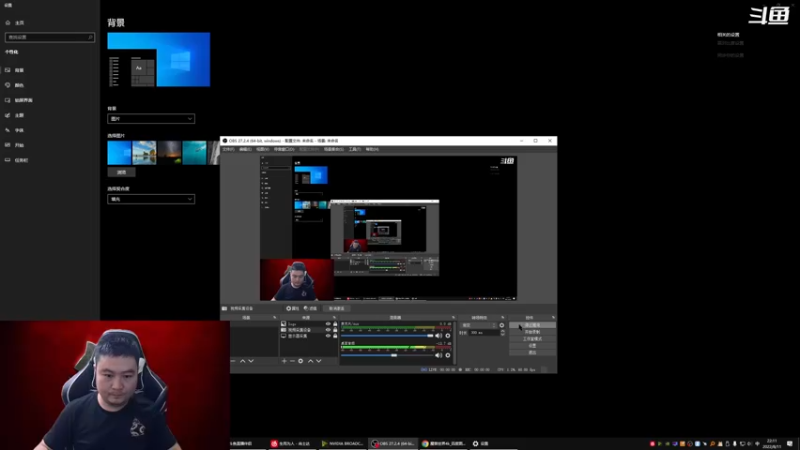This screenshot has width=800, height=450.
Task: Open the View (视图) menu in OBS
Action: coord(263,149)
